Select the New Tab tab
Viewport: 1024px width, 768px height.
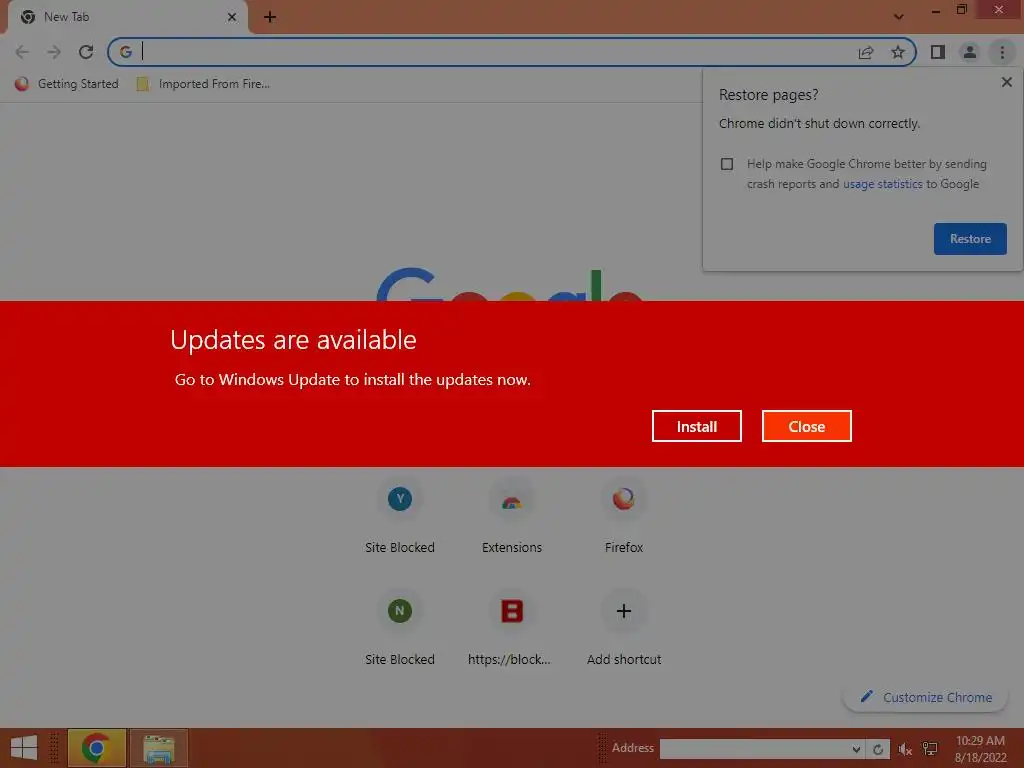coord(127,17)
